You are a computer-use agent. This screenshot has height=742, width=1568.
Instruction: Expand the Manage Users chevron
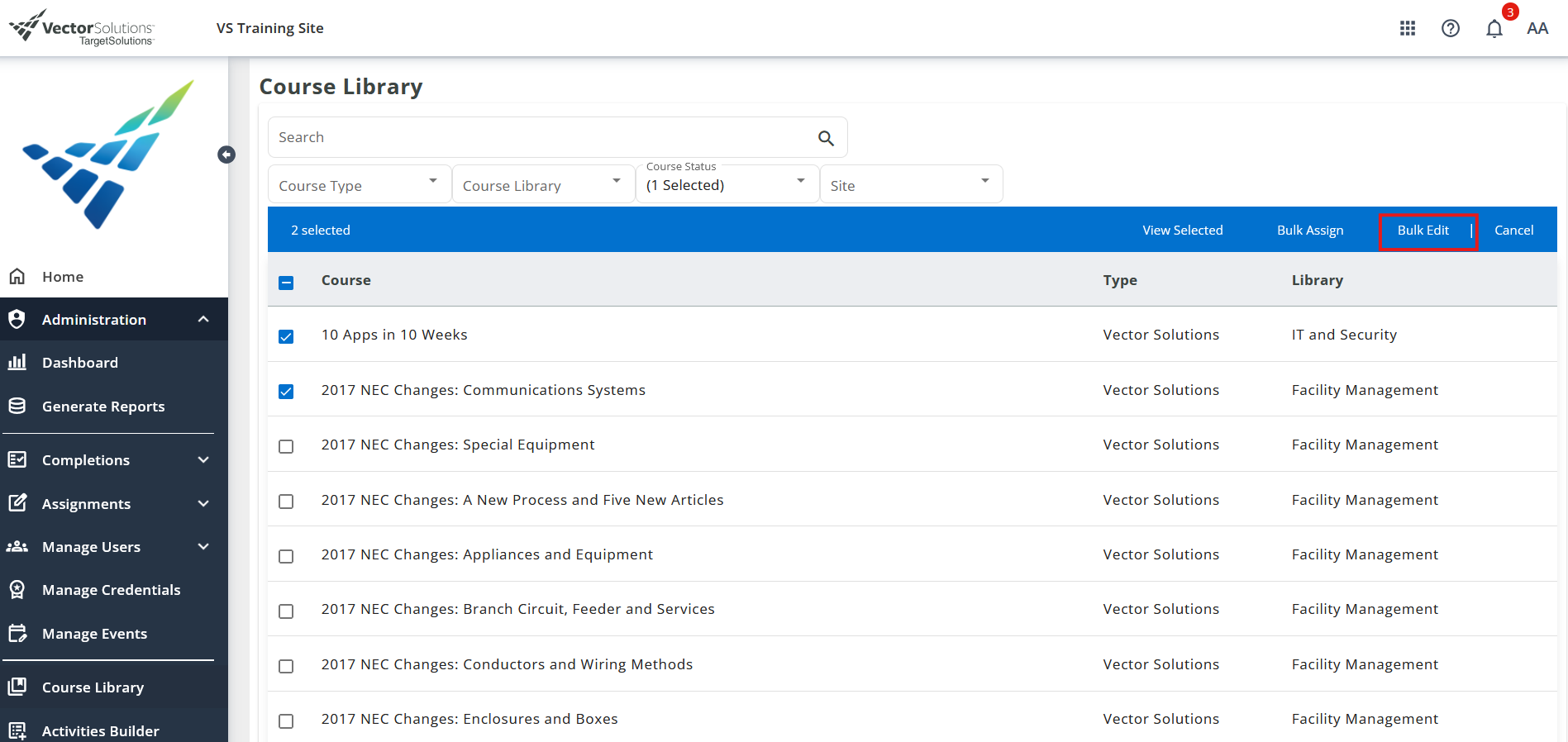[x=203, y=546]
